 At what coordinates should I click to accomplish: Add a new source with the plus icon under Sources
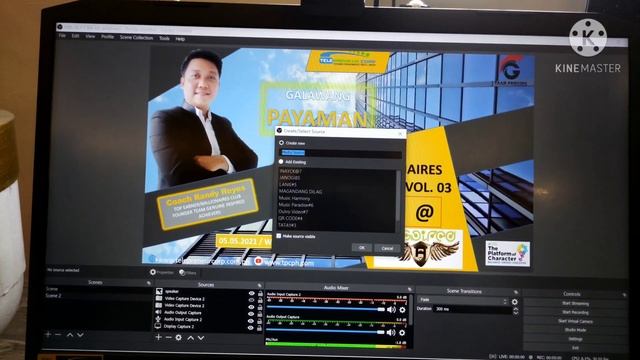(158, 338)
